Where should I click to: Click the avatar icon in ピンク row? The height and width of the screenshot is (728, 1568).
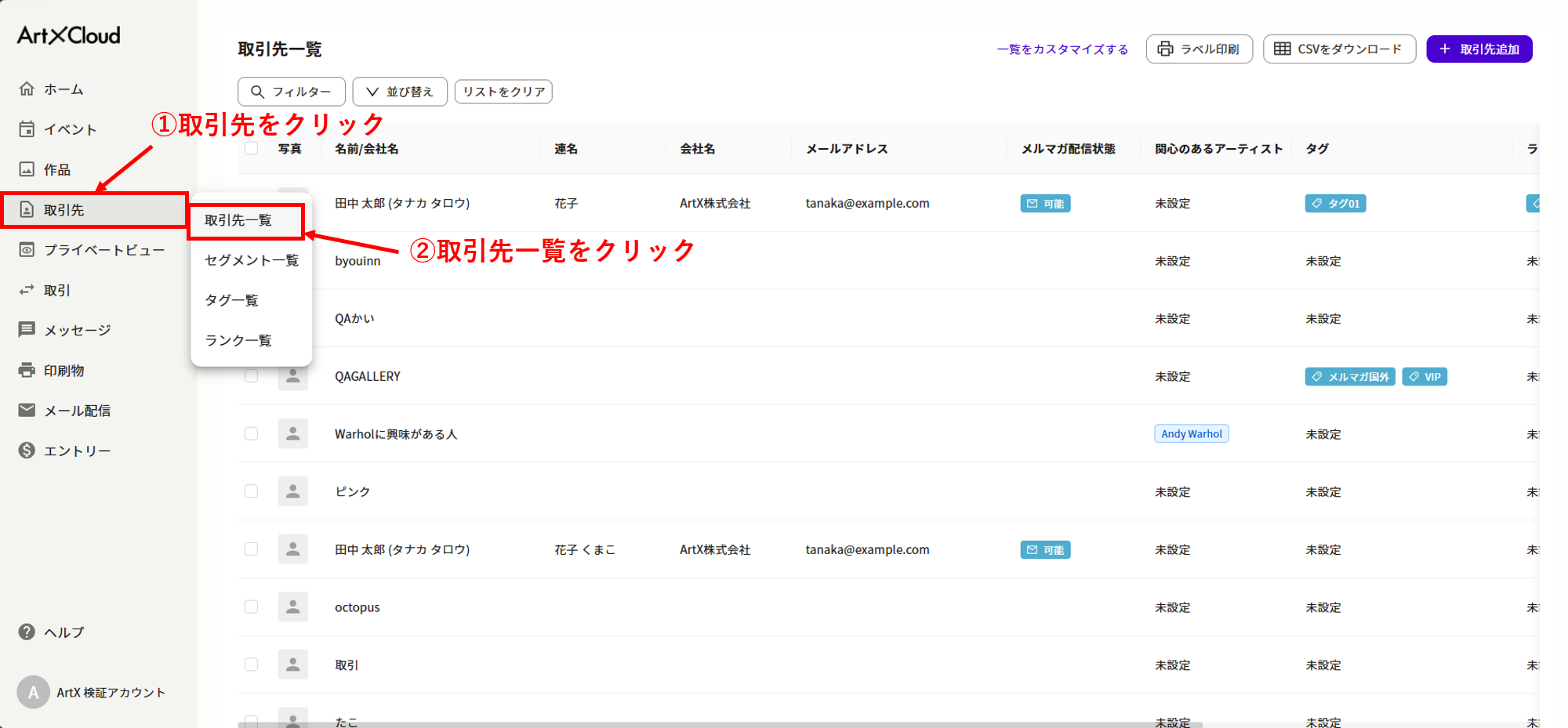292,491
